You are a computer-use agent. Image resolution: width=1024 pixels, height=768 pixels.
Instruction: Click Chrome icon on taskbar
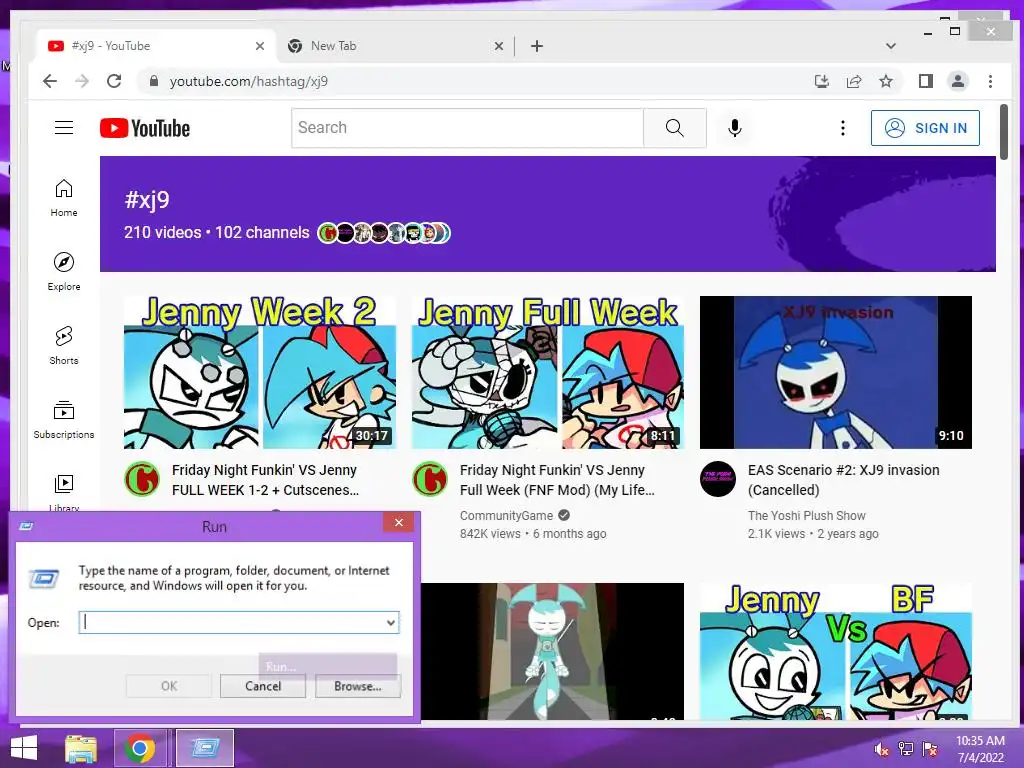click(x=140, y=748)
